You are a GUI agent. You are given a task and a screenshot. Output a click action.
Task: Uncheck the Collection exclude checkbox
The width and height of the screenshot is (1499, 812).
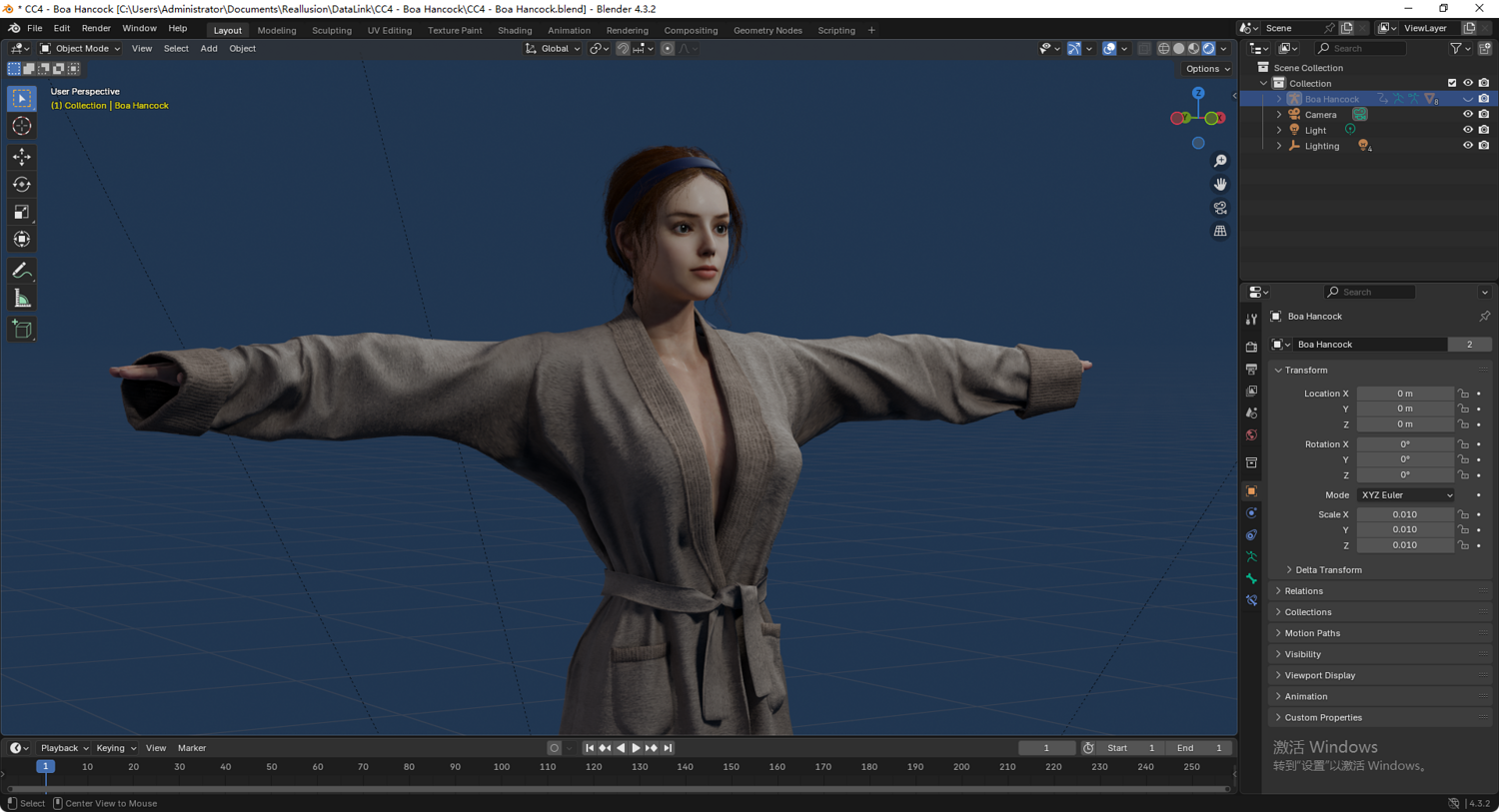coord(1452,83)
